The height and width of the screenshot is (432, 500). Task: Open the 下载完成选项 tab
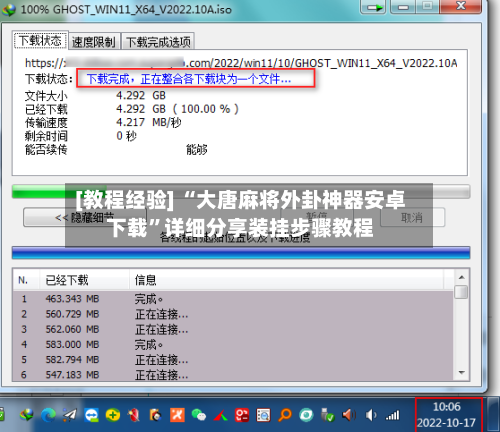pyautogui.click(x=158, y=42)
